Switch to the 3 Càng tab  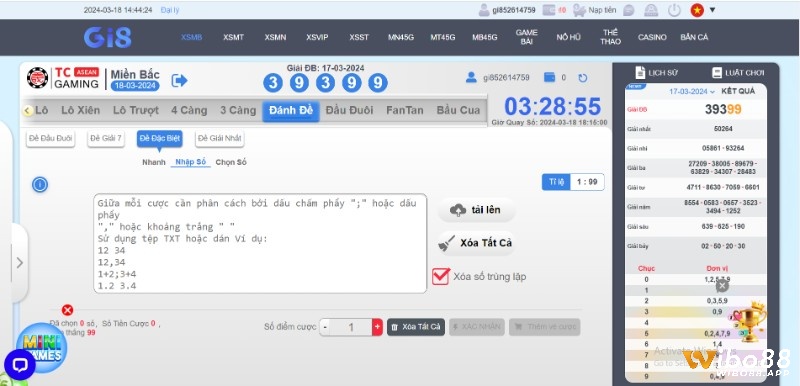click(x=238, y=110)
